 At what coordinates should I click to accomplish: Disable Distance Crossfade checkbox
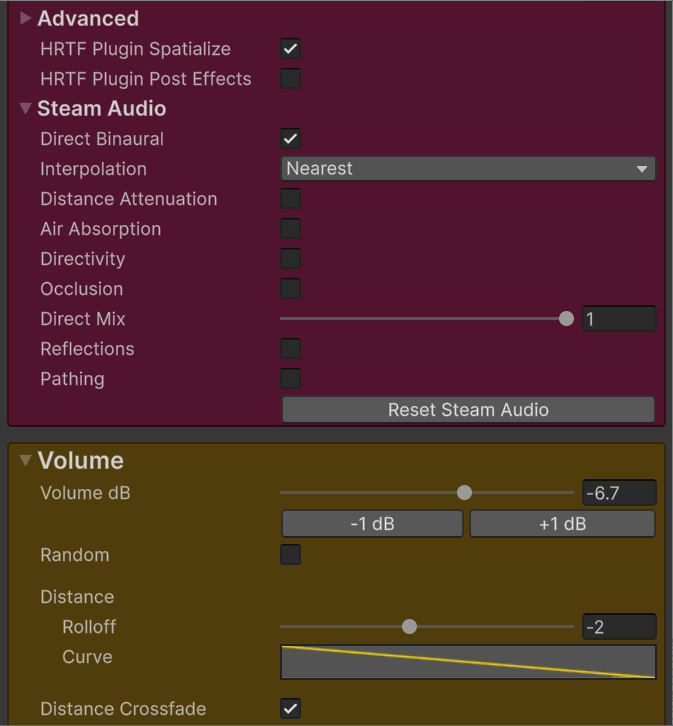291,709
